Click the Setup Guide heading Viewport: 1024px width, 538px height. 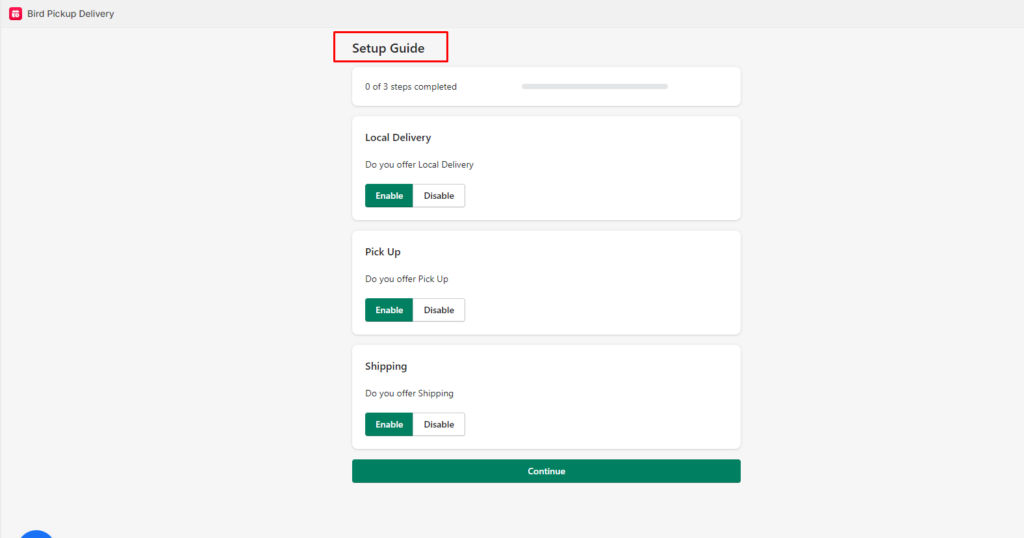point(388,48)
